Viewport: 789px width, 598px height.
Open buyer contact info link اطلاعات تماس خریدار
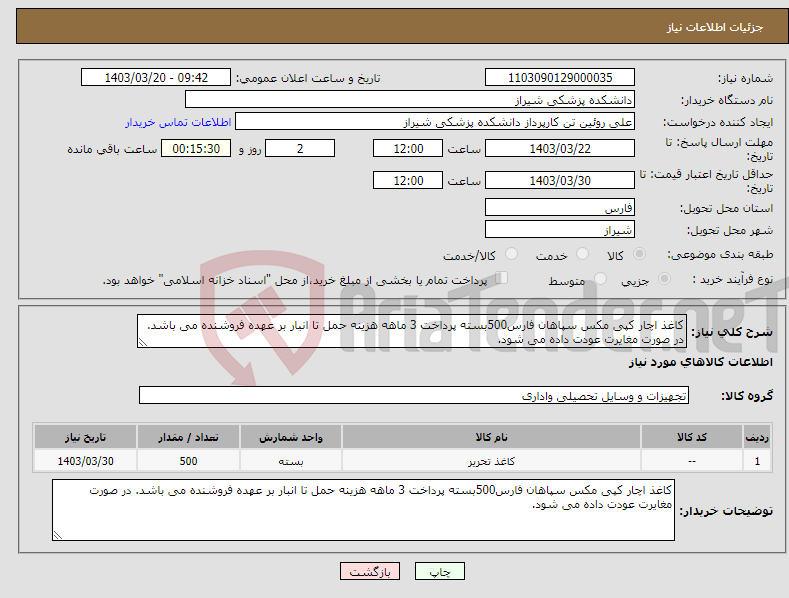pos(178,122)
